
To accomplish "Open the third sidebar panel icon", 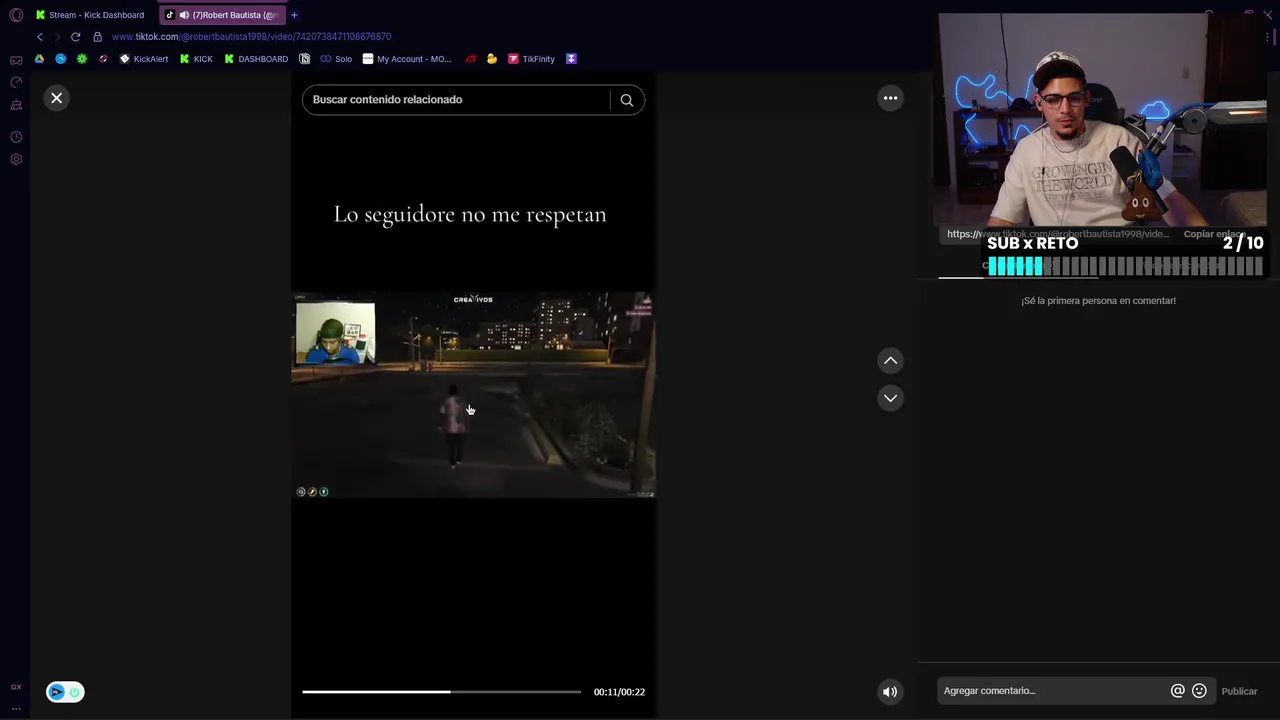I will 16,105.
